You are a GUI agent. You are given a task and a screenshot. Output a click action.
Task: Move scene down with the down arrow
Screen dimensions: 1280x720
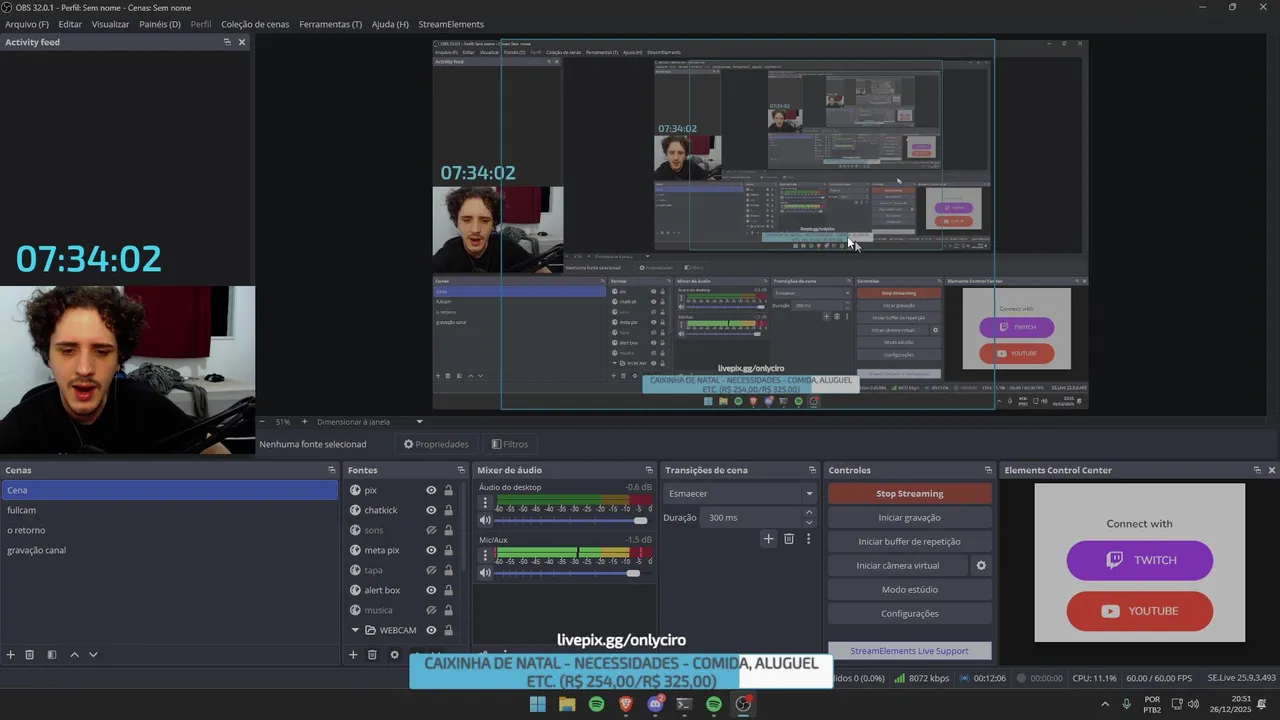tap(93, 655)
